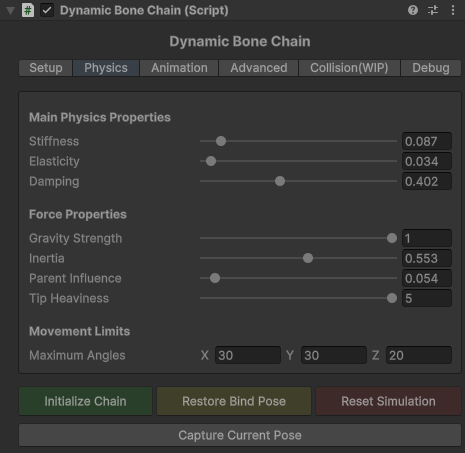
Task: Click the Capture Current Pose button
Action: point(240,435)
